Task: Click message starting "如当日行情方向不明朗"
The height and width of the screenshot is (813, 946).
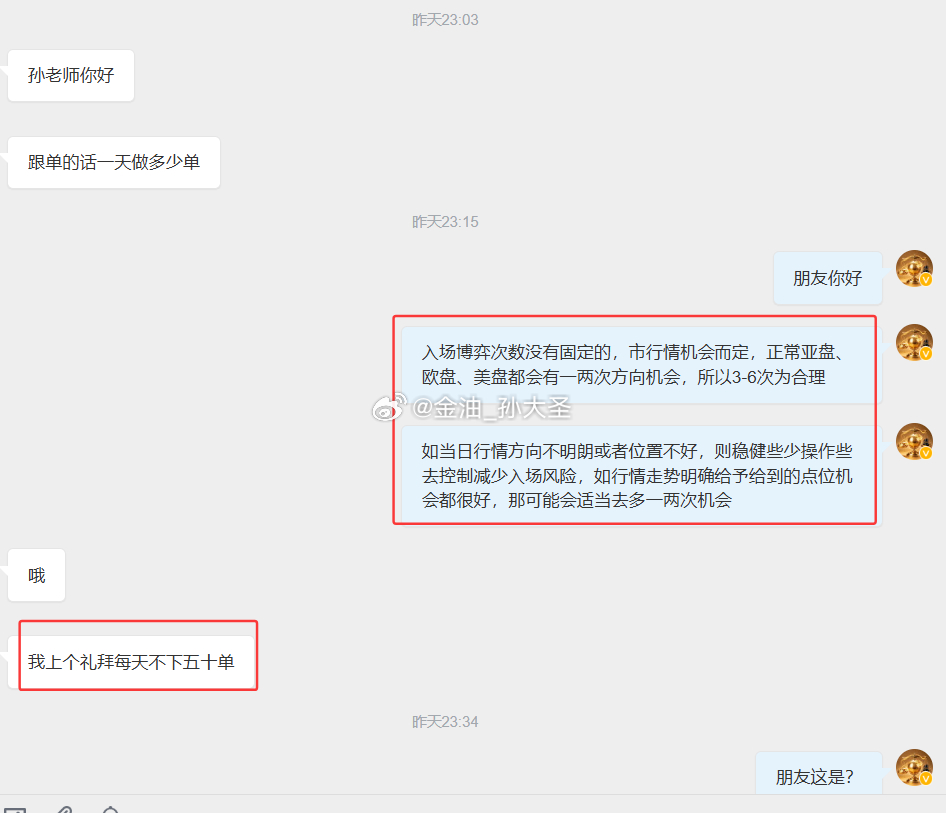Action: click(x=641, y=476)
